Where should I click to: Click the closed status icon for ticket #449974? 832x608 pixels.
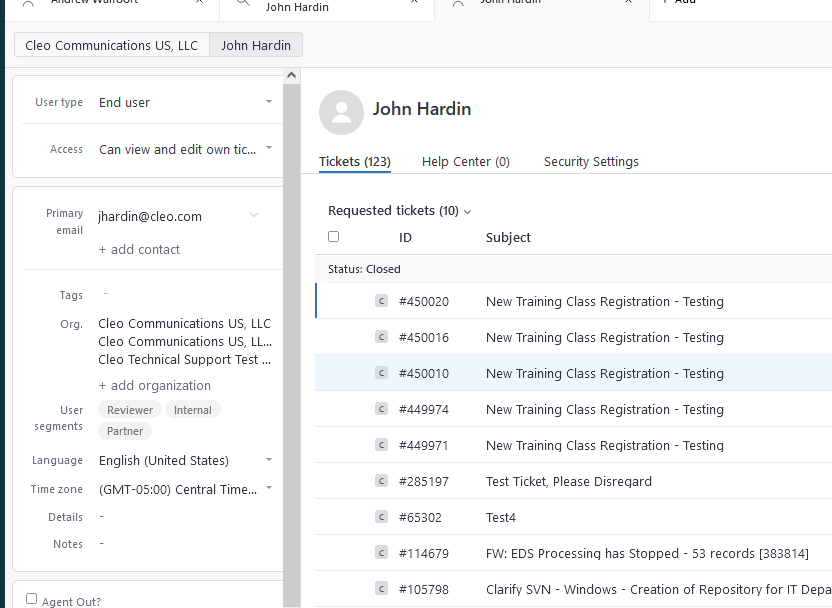tap(382, 409)
